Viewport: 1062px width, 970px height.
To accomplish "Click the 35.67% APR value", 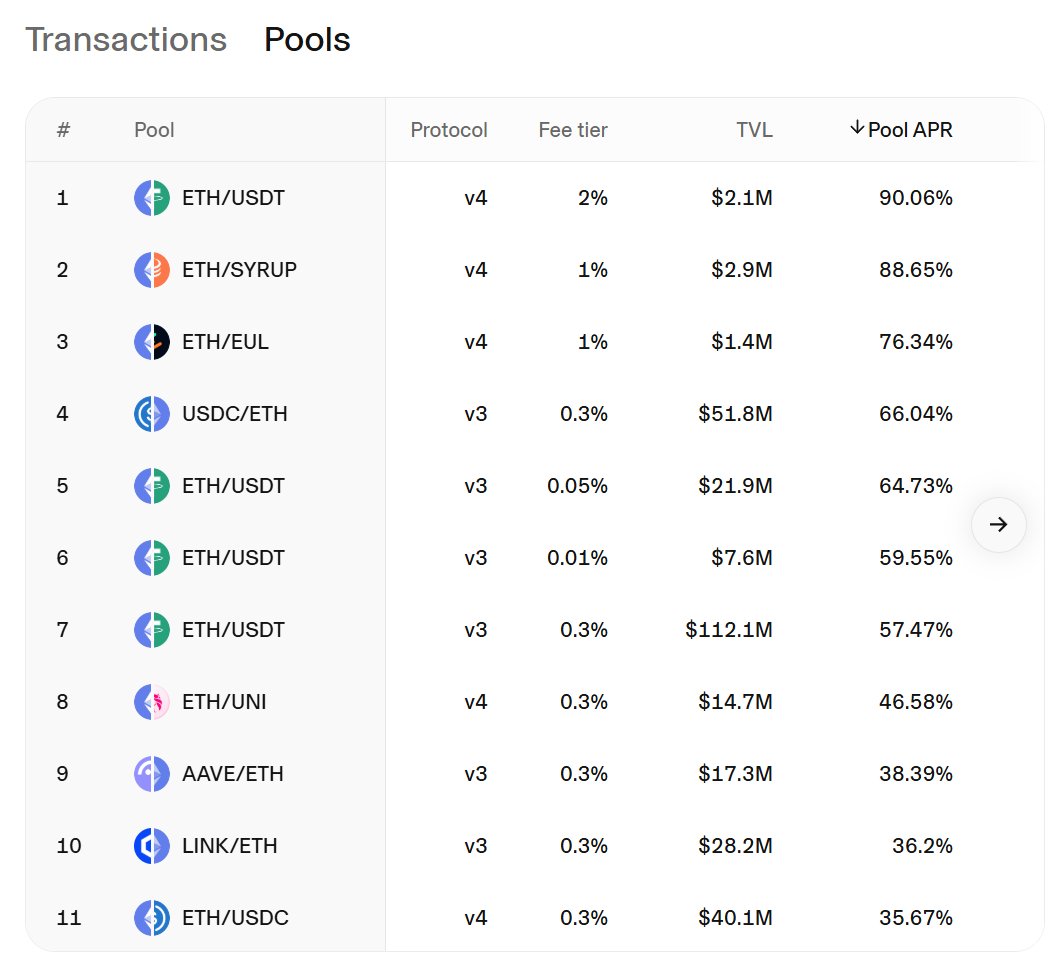I will [x=916, y=918].
